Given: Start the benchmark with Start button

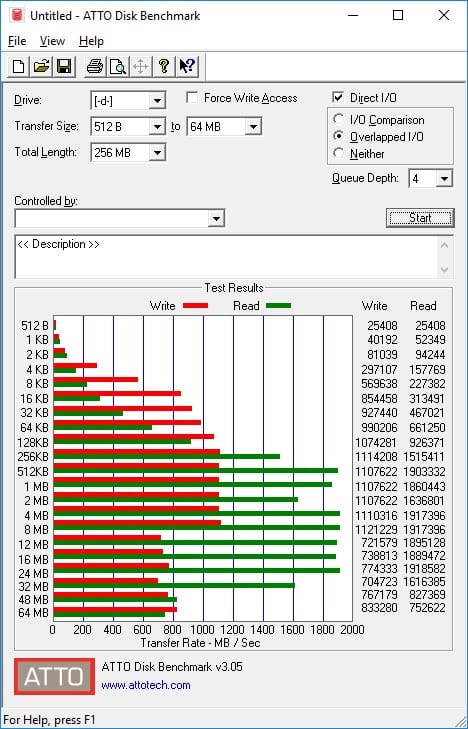Looking at the screenshot, I should (420, 218).
